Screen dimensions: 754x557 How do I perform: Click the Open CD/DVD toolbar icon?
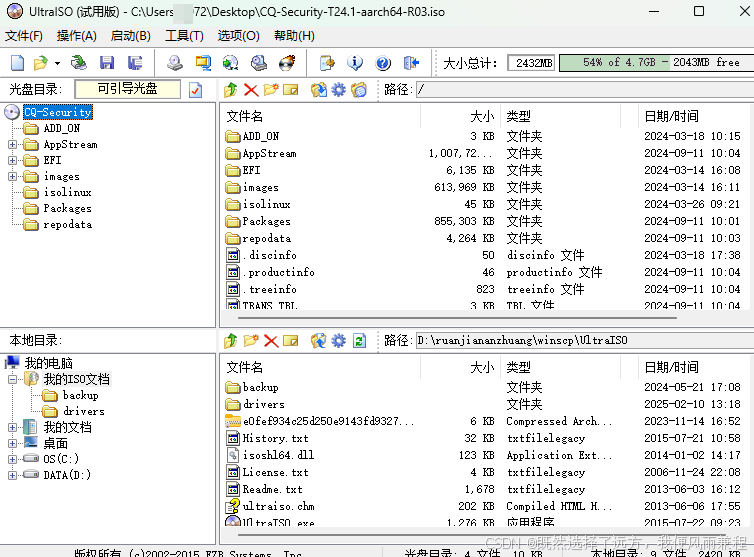[x=78, y=63]
